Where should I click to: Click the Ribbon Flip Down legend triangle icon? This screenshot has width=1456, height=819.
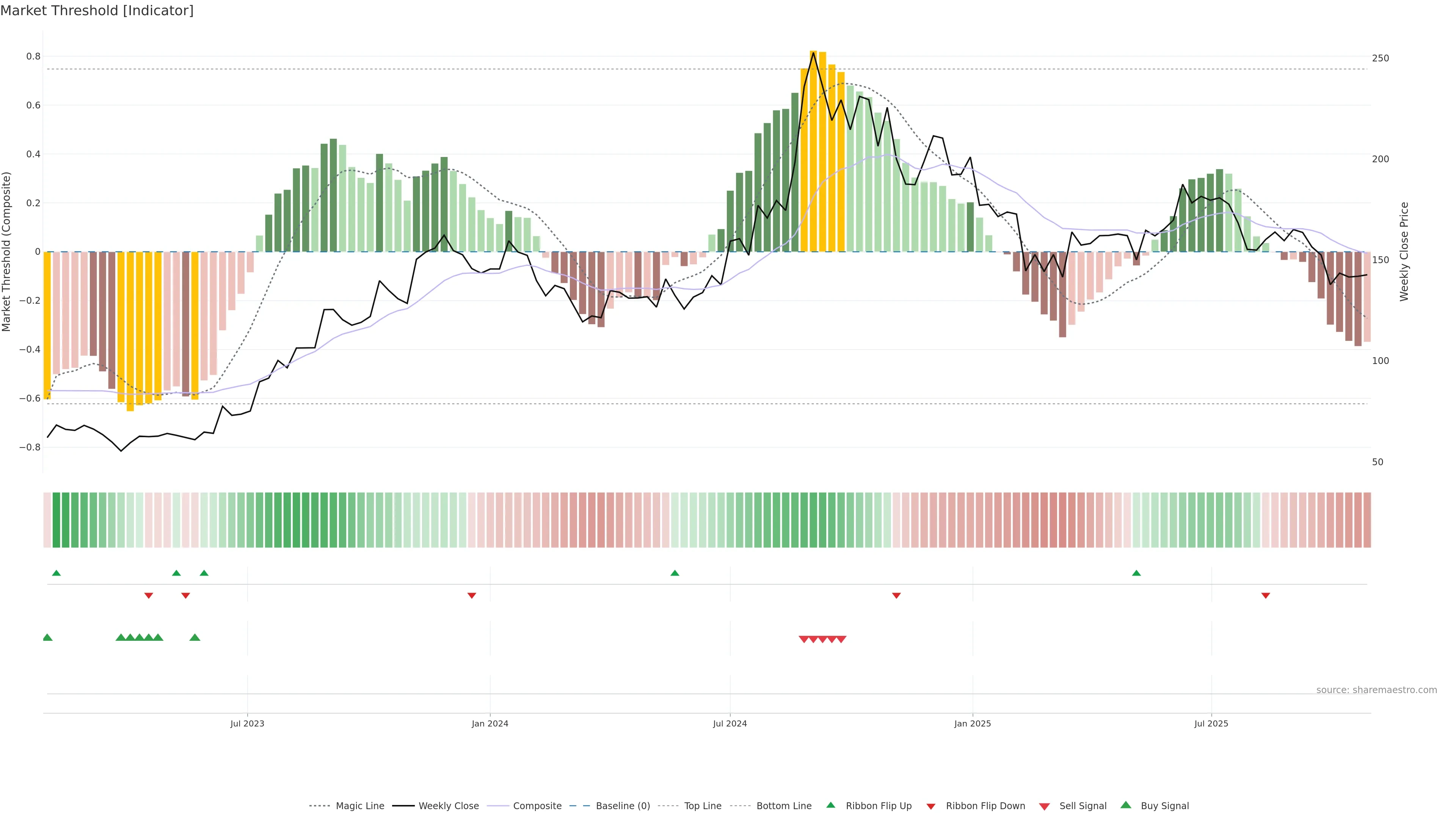(930, 806)
